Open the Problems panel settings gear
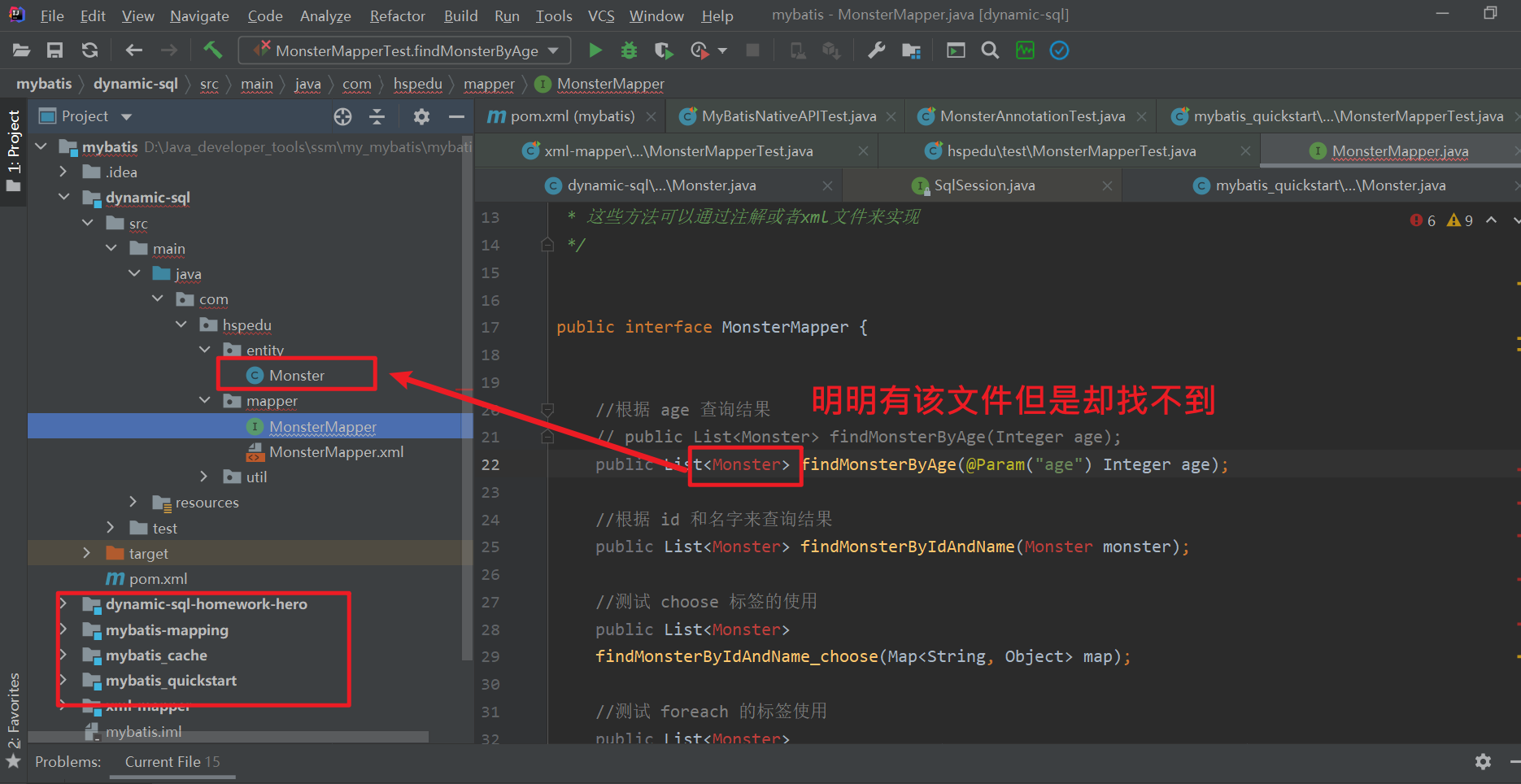The height and width of the screenshot is (784, 1521). pos(1483,761)
